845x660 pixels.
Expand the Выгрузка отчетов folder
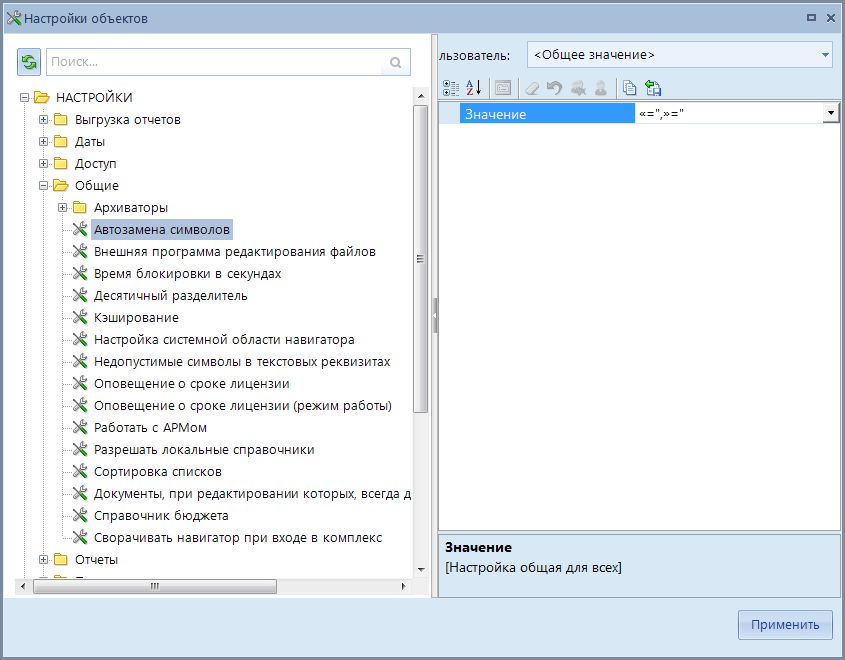(x=43, y=120)
